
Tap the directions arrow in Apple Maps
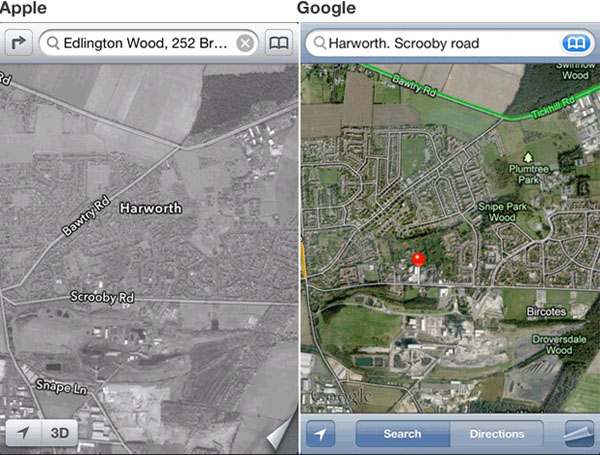pyautogui.click(x=18, y=43)
